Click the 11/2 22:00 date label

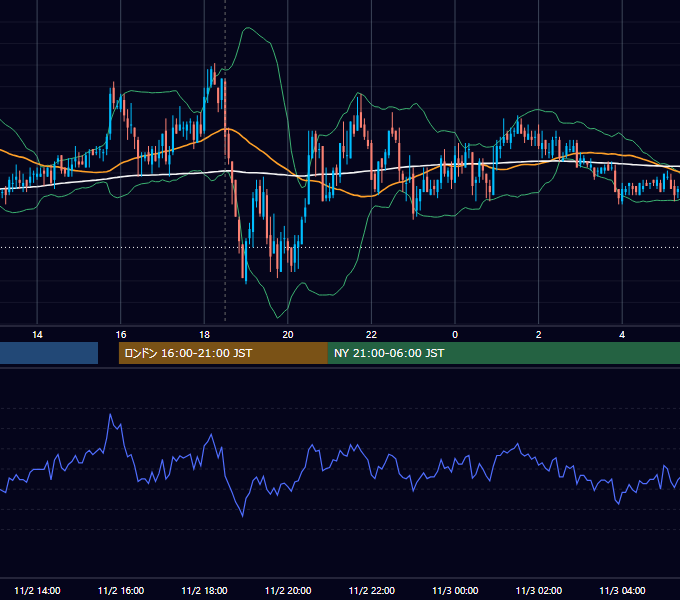372,590
